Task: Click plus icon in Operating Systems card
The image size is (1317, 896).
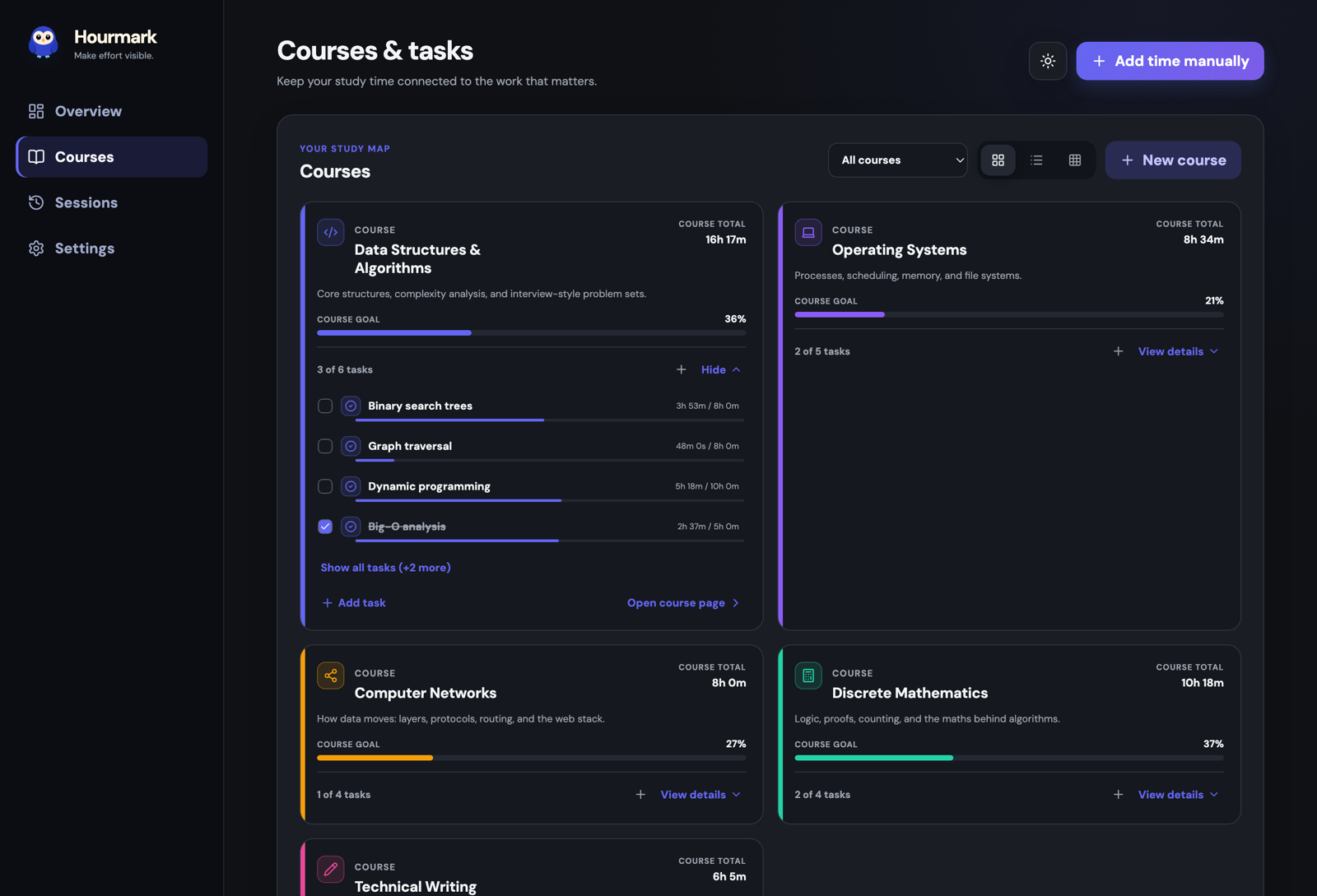Action: tap(1118, 351)
